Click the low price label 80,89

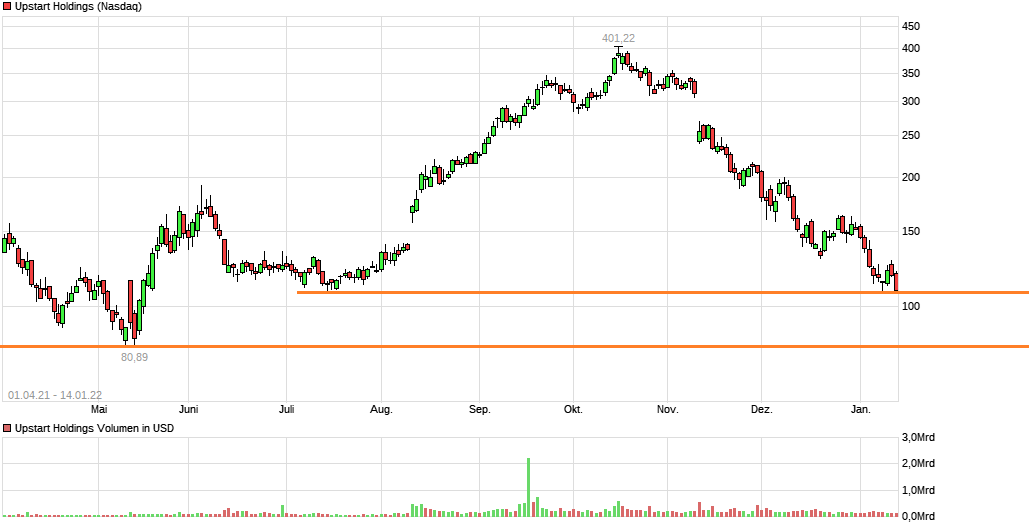(x=135, y=357)
